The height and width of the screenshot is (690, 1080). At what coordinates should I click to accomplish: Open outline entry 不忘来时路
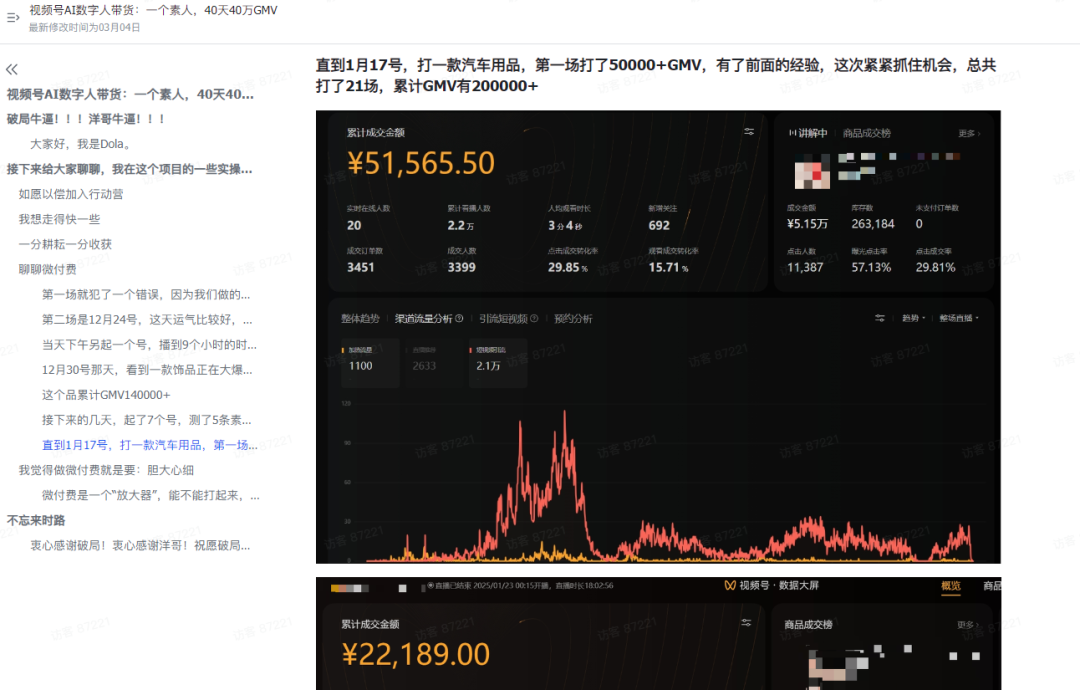coord(36,520)
